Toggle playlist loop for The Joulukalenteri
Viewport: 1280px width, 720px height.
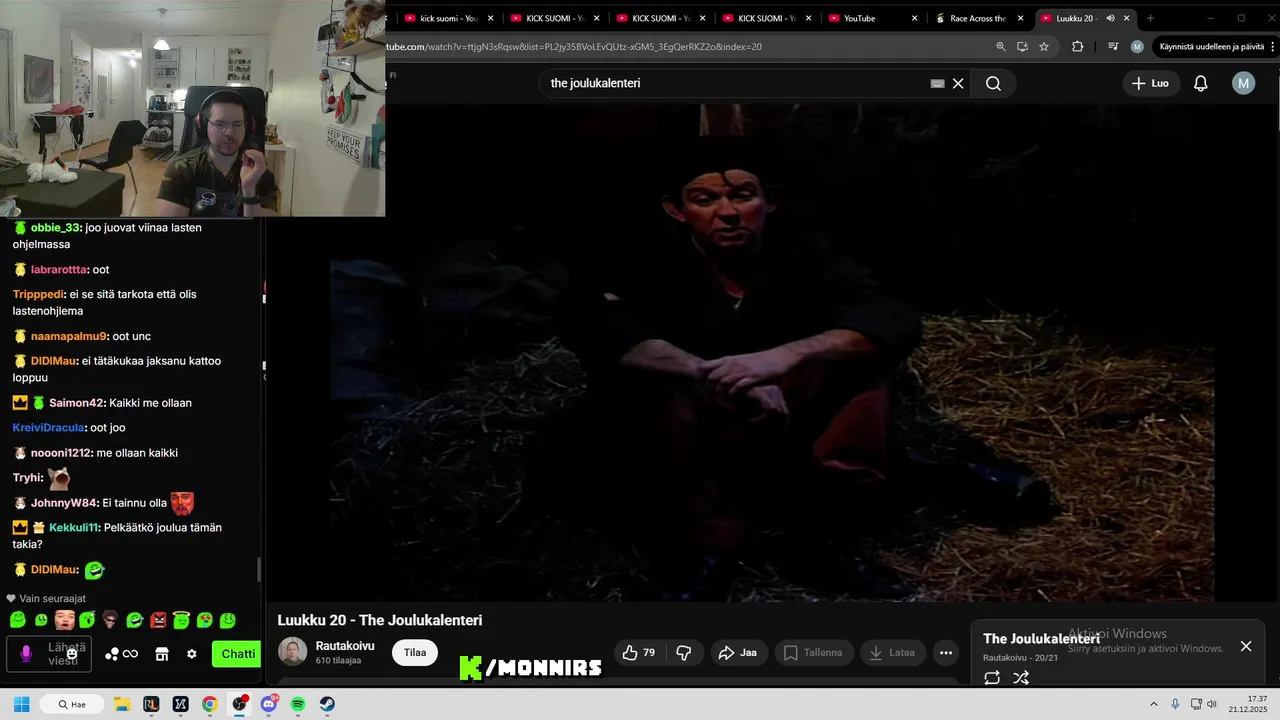(x=992, y=677)
